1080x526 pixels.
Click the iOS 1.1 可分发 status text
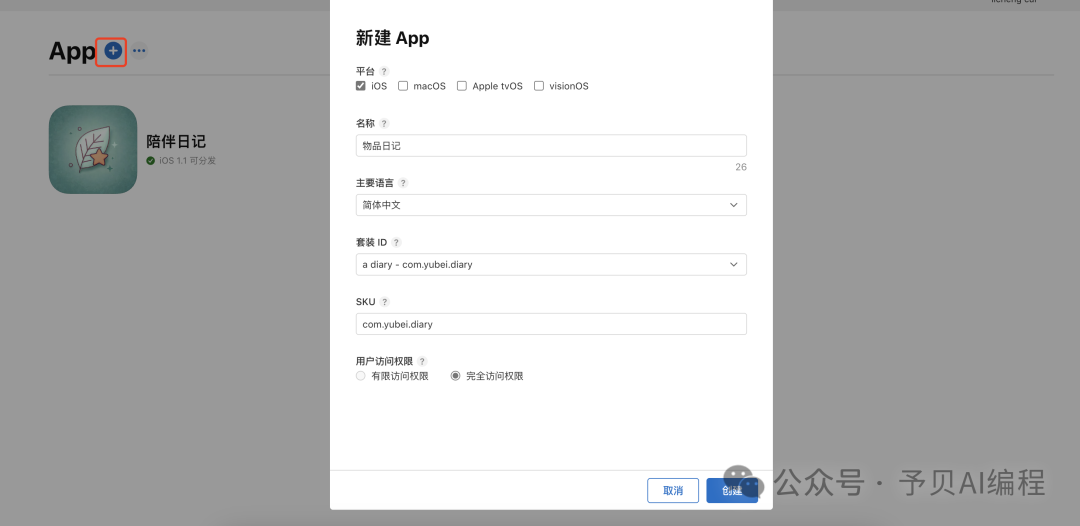point(187,160)
